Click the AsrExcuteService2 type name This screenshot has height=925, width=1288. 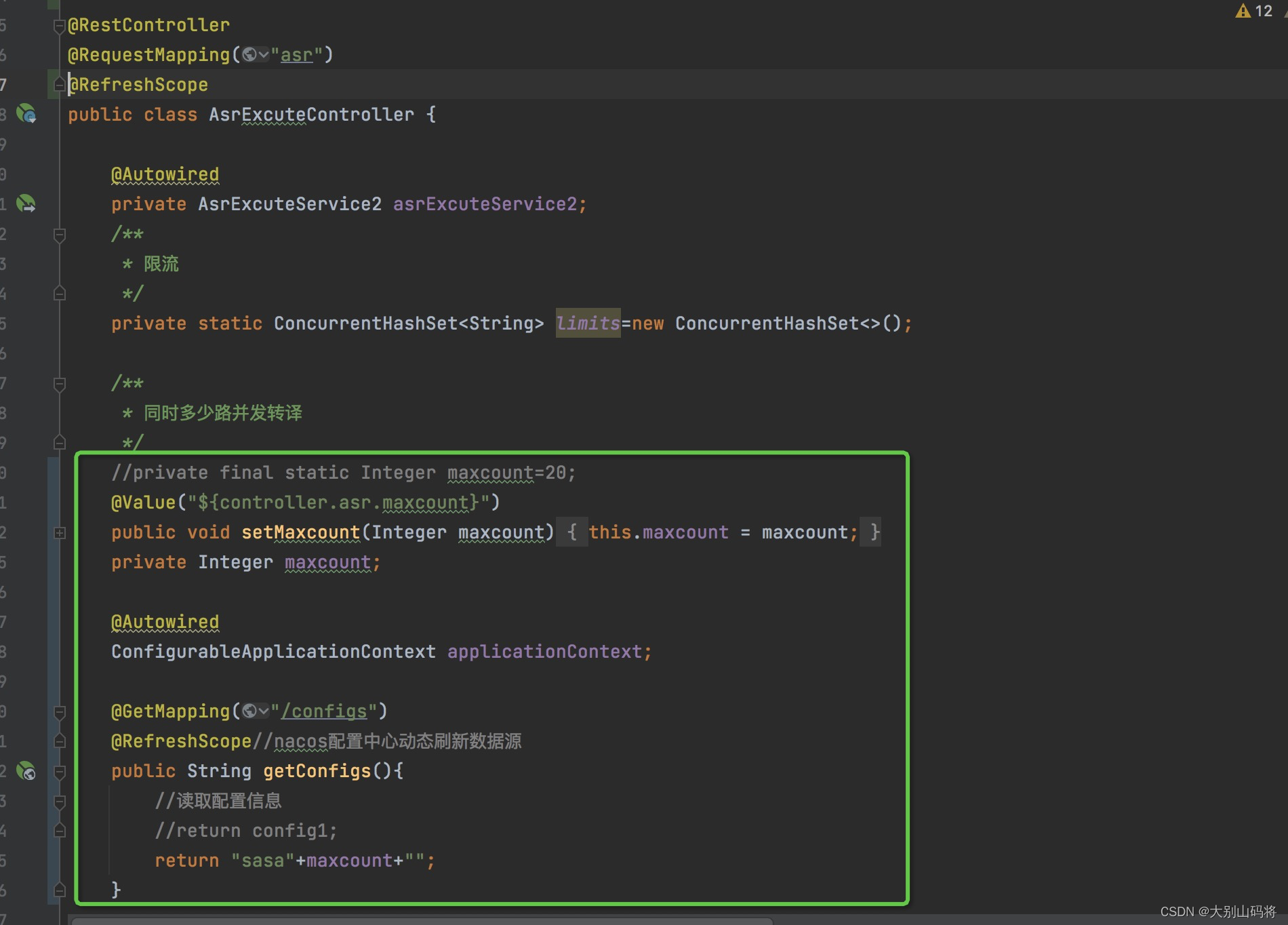tap(289, 204)
